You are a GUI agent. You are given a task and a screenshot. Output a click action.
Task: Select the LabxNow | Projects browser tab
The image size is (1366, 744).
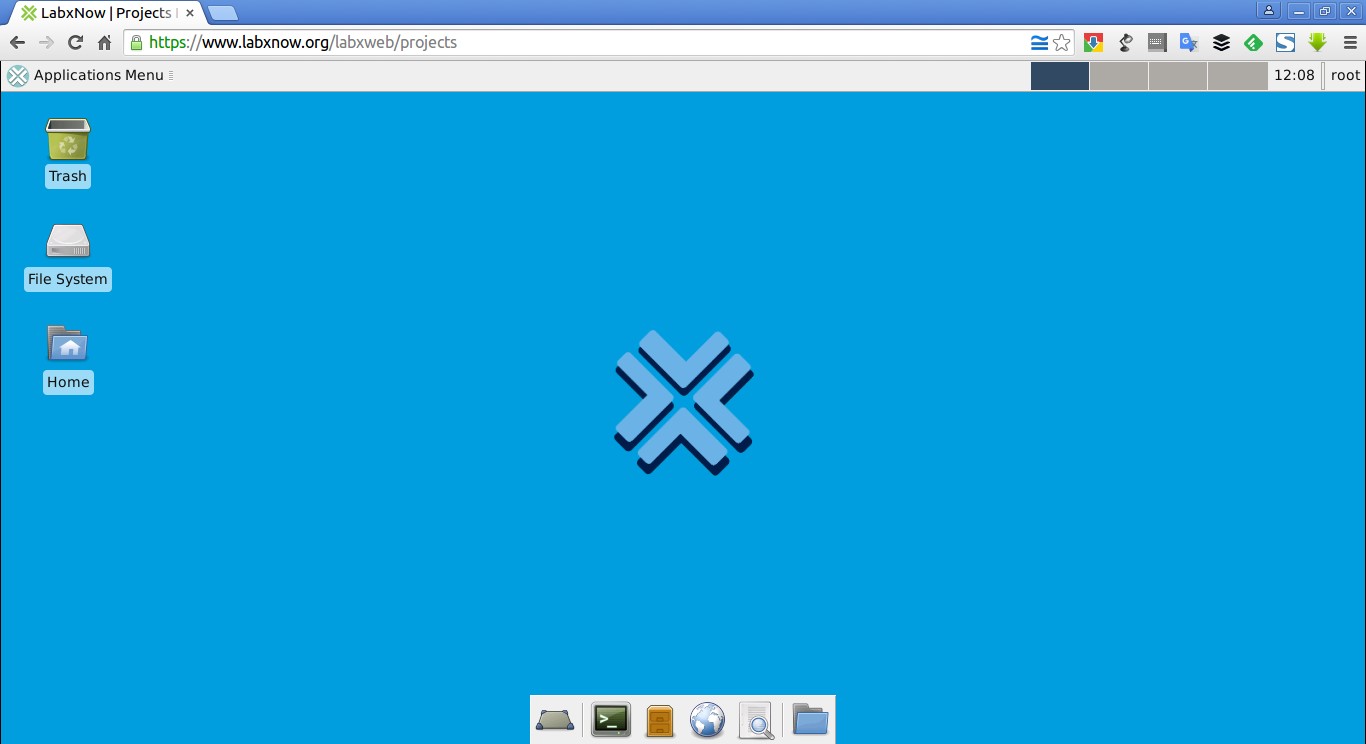pyautogui.click(x=105, y=13)
